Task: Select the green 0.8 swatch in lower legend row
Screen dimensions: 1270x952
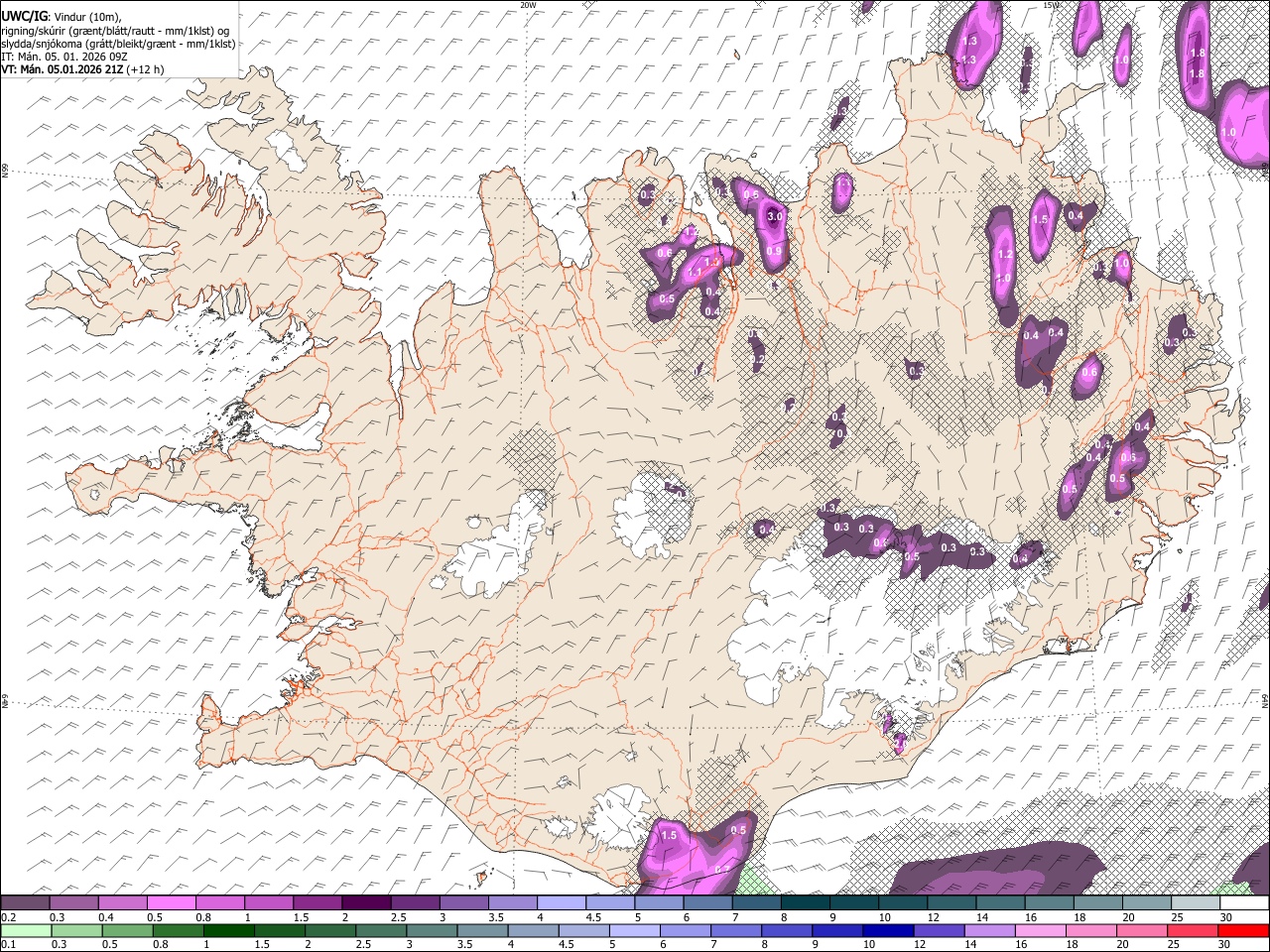Action: tap(179, 930)
